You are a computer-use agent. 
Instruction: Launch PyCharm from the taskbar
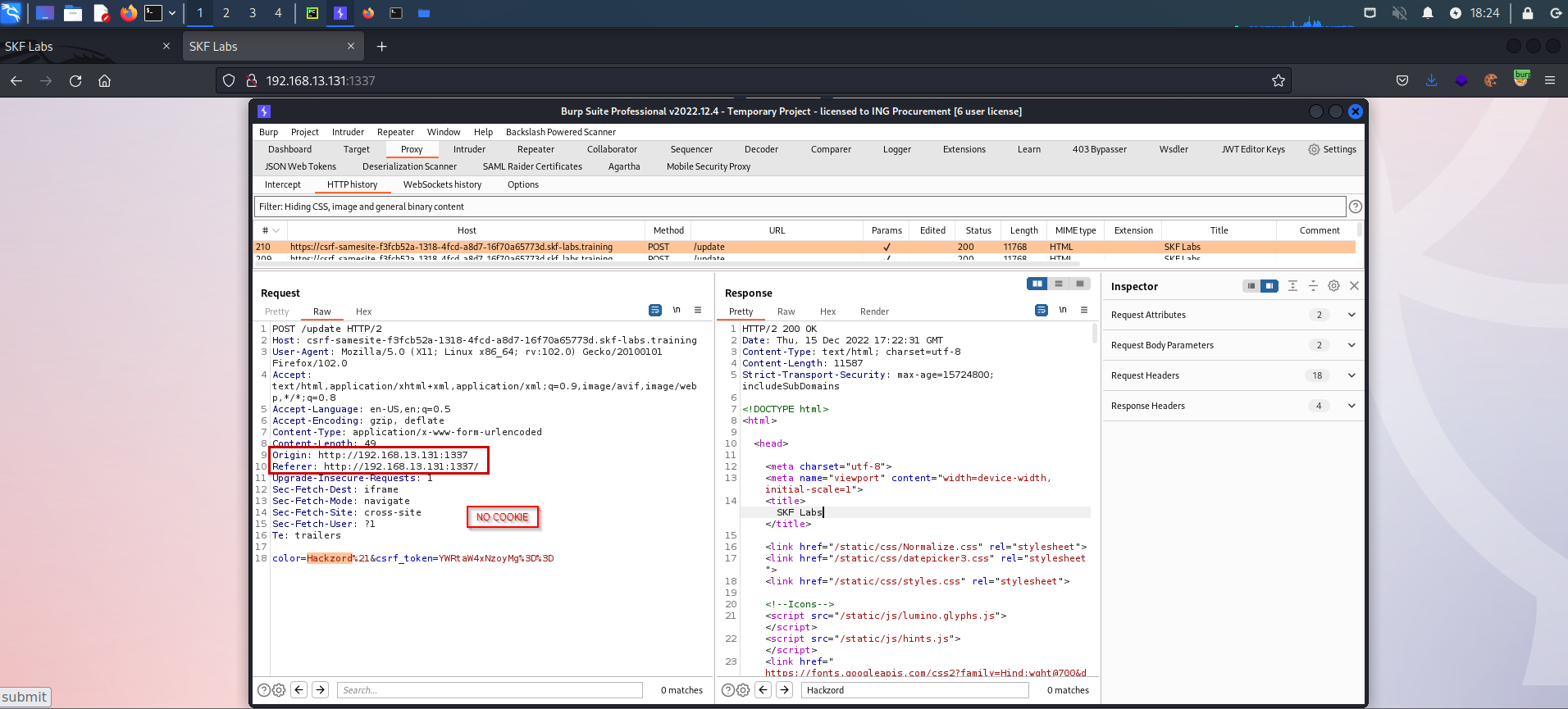(312, 13)
